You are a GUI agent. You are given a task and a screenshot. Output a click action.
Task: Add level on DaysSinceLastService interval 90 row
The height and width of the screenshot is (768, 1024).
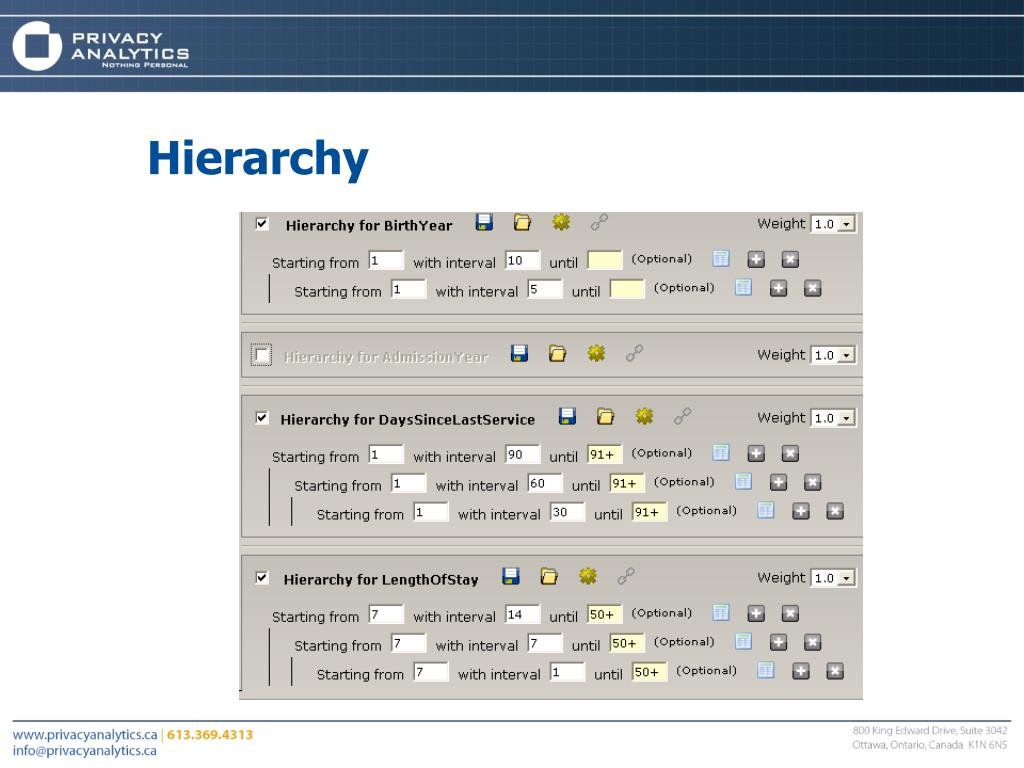(x=756, y=453)
